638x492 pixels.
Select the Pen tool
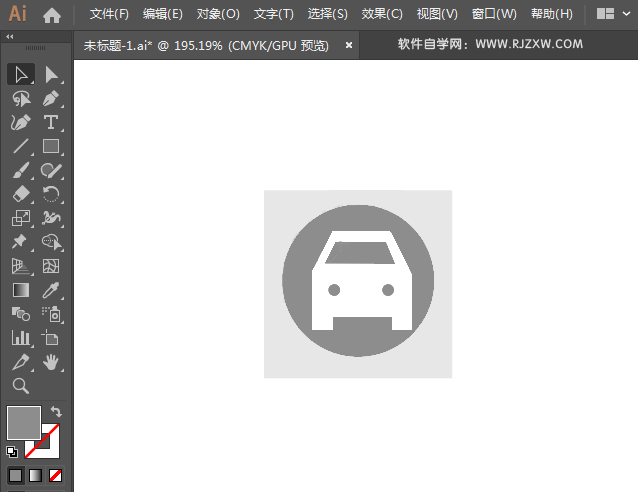(x=51, y=98)
